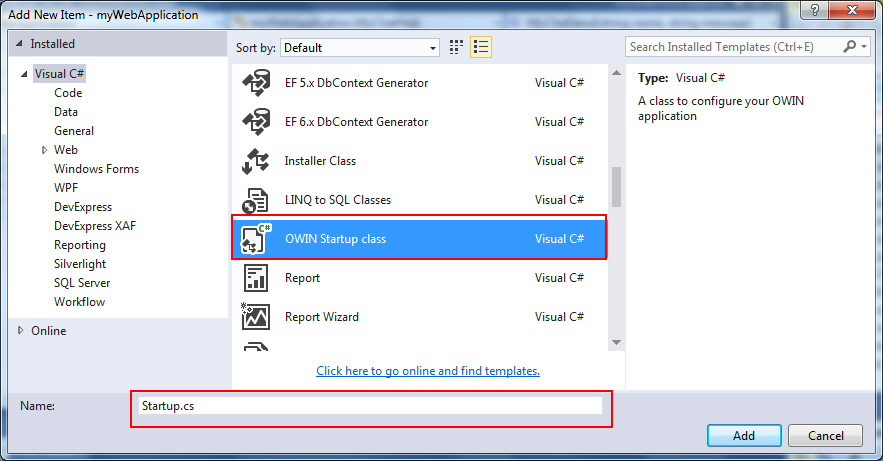Select the Silverlight category

(80, 264)
